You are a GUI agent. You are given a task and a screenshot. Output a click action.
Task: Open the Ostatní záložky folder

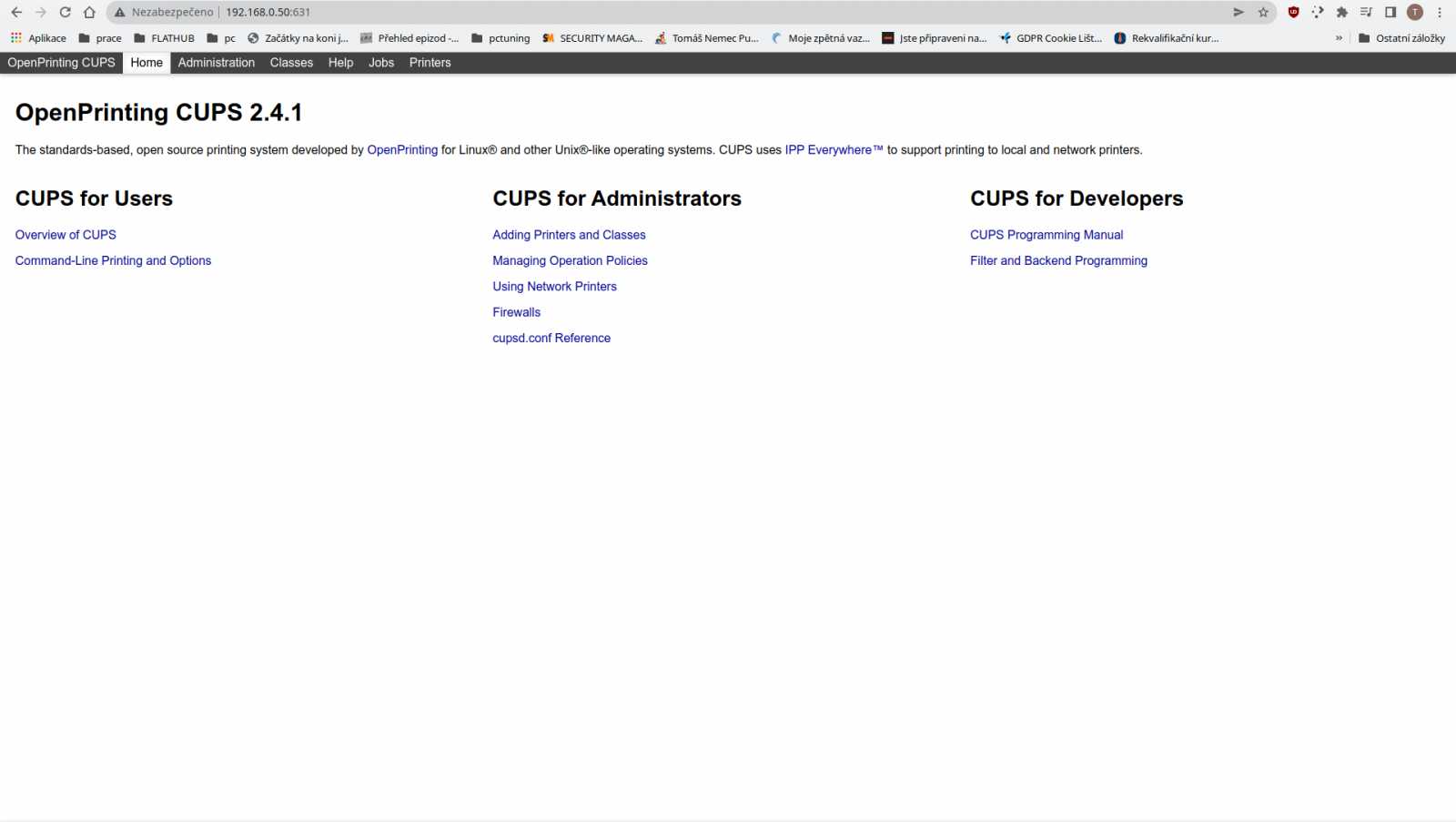pos(1401,38)
